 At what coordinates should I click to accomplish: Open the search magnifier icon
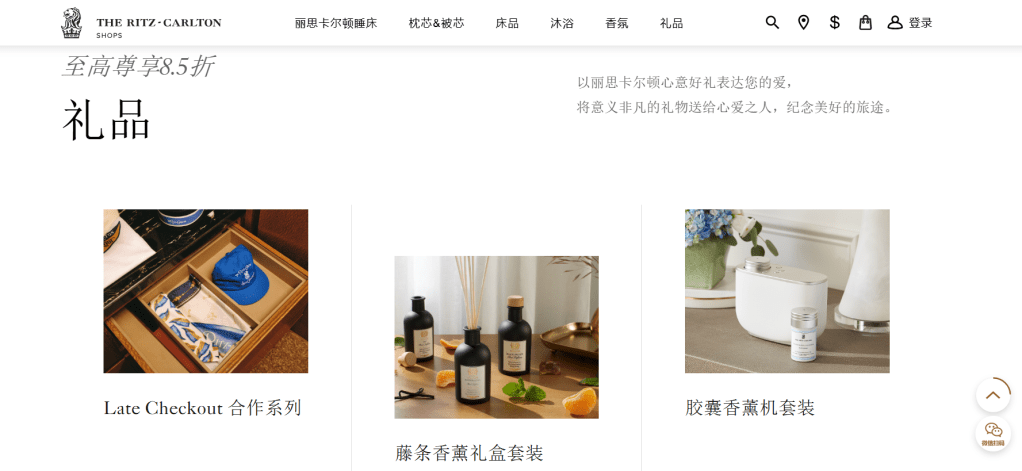click(x=772, y=23)
